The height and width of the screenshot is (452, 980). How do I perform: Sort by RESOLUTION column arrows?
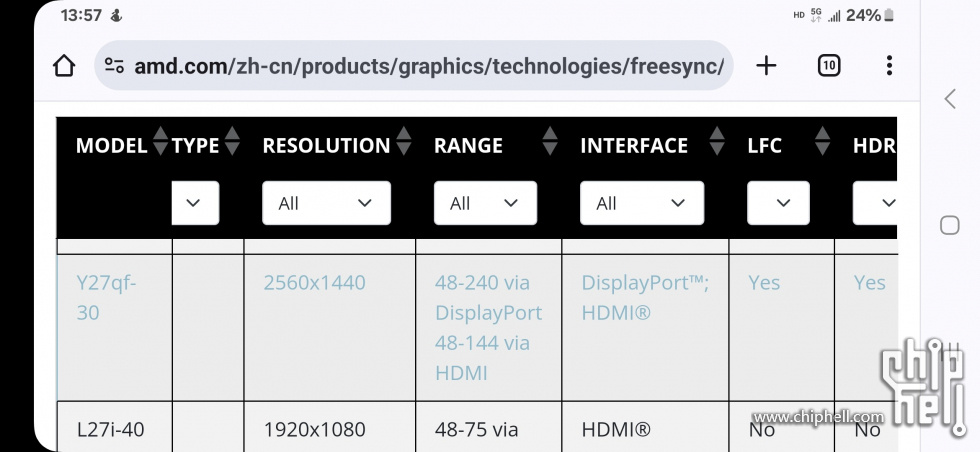(x=404, y=141)
